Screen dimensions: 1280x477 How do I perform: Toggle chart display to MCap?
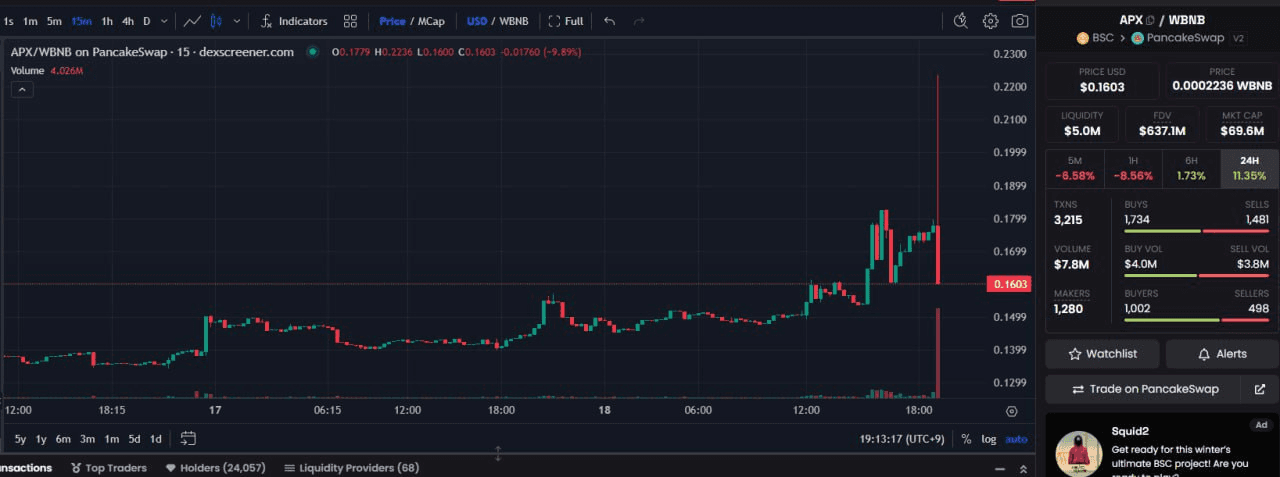[431, 21]
